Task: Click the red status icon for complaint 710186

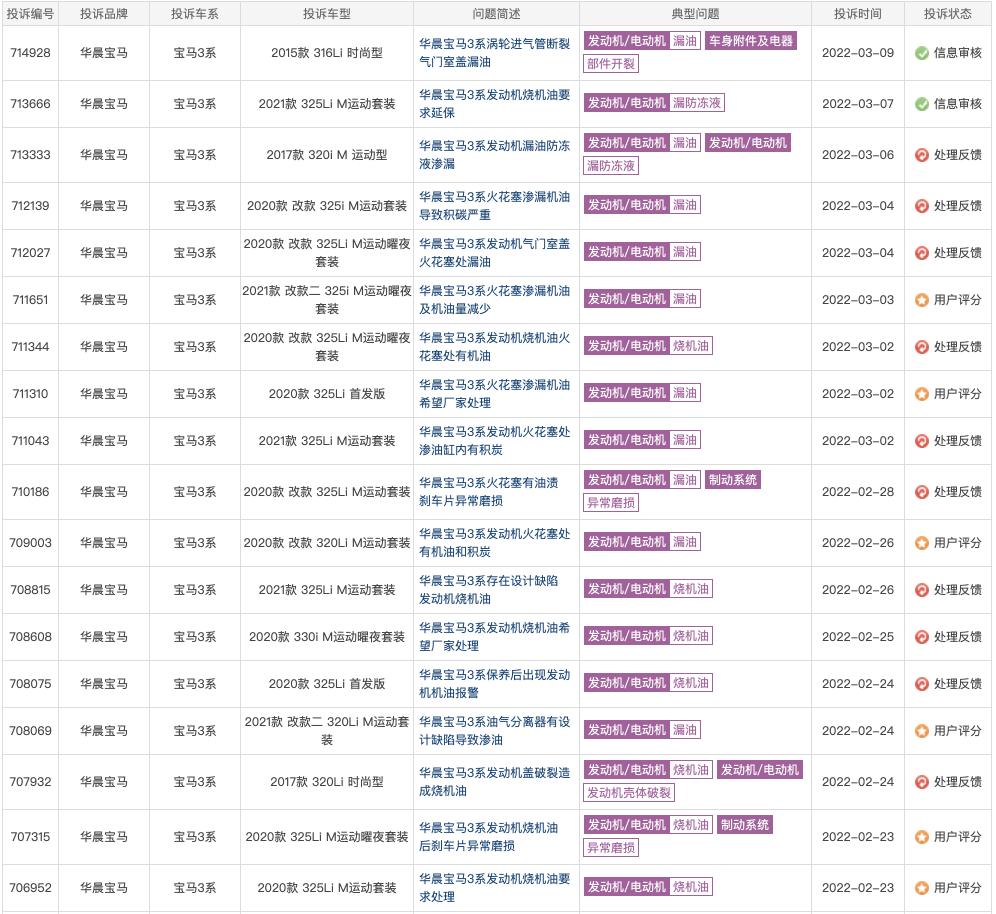Action: click(922, 492)
